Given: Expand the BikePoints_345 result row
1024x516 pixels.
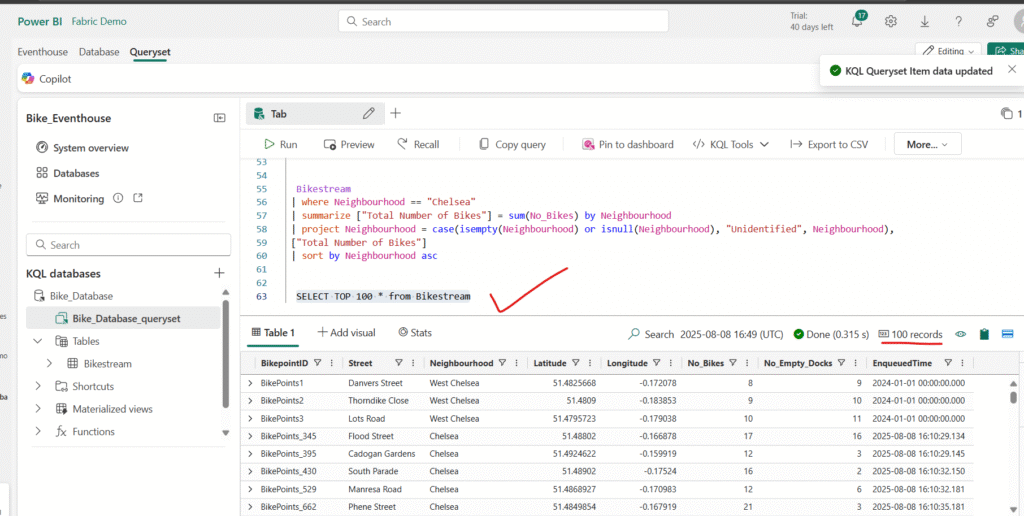Looking at the screenshot, I should pos(250,436).
